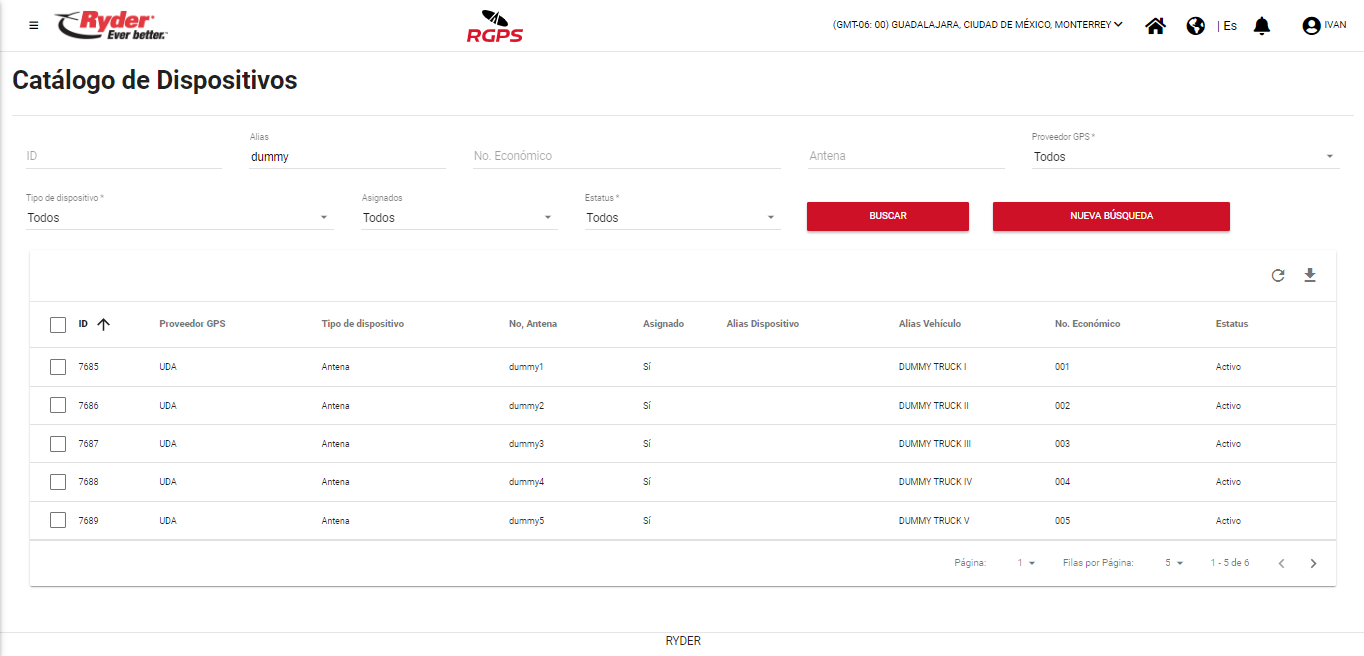Toggle the select-all header checkbox
1364x656 pixels.
[x=58, y=324]
